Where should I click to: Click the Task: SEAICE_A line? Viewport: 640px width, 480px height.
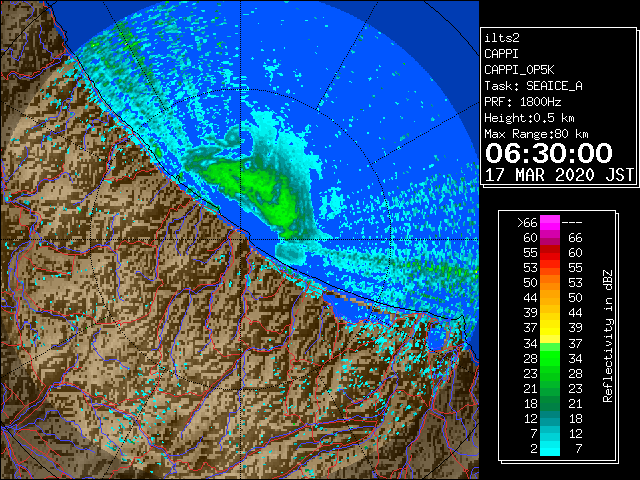[533, 86]
